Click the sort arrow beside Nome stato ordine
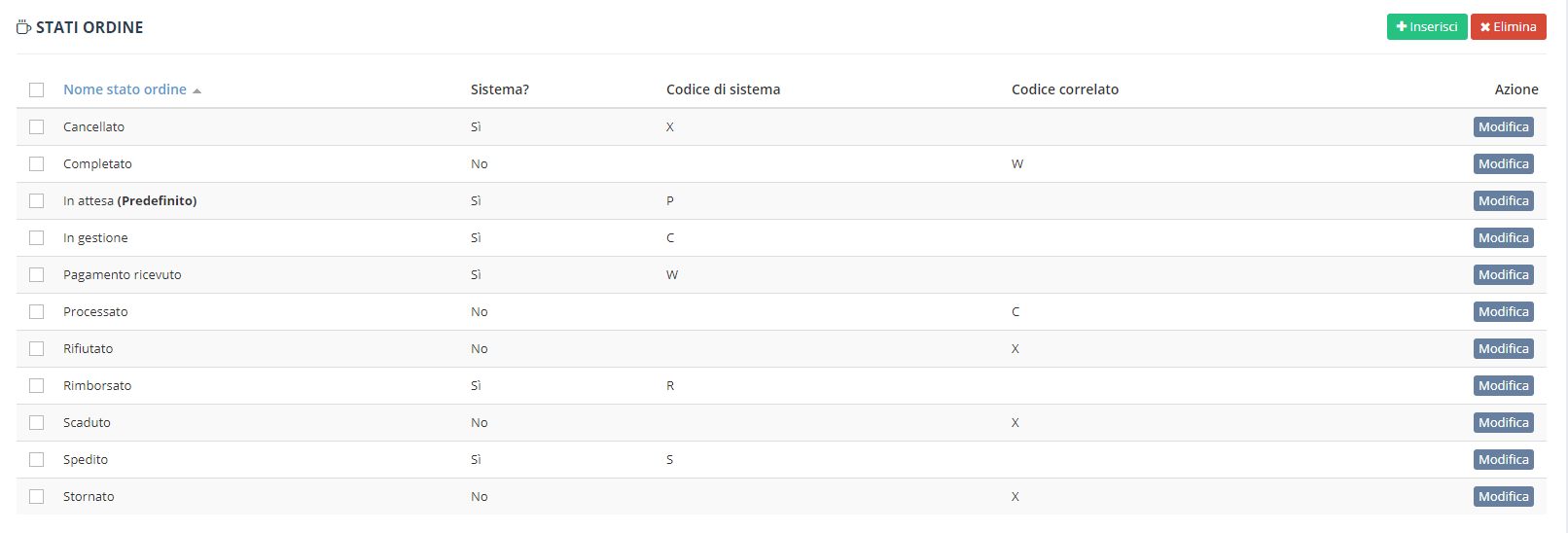The width and height of the screenshot is (1568, 533). (196, 90)
